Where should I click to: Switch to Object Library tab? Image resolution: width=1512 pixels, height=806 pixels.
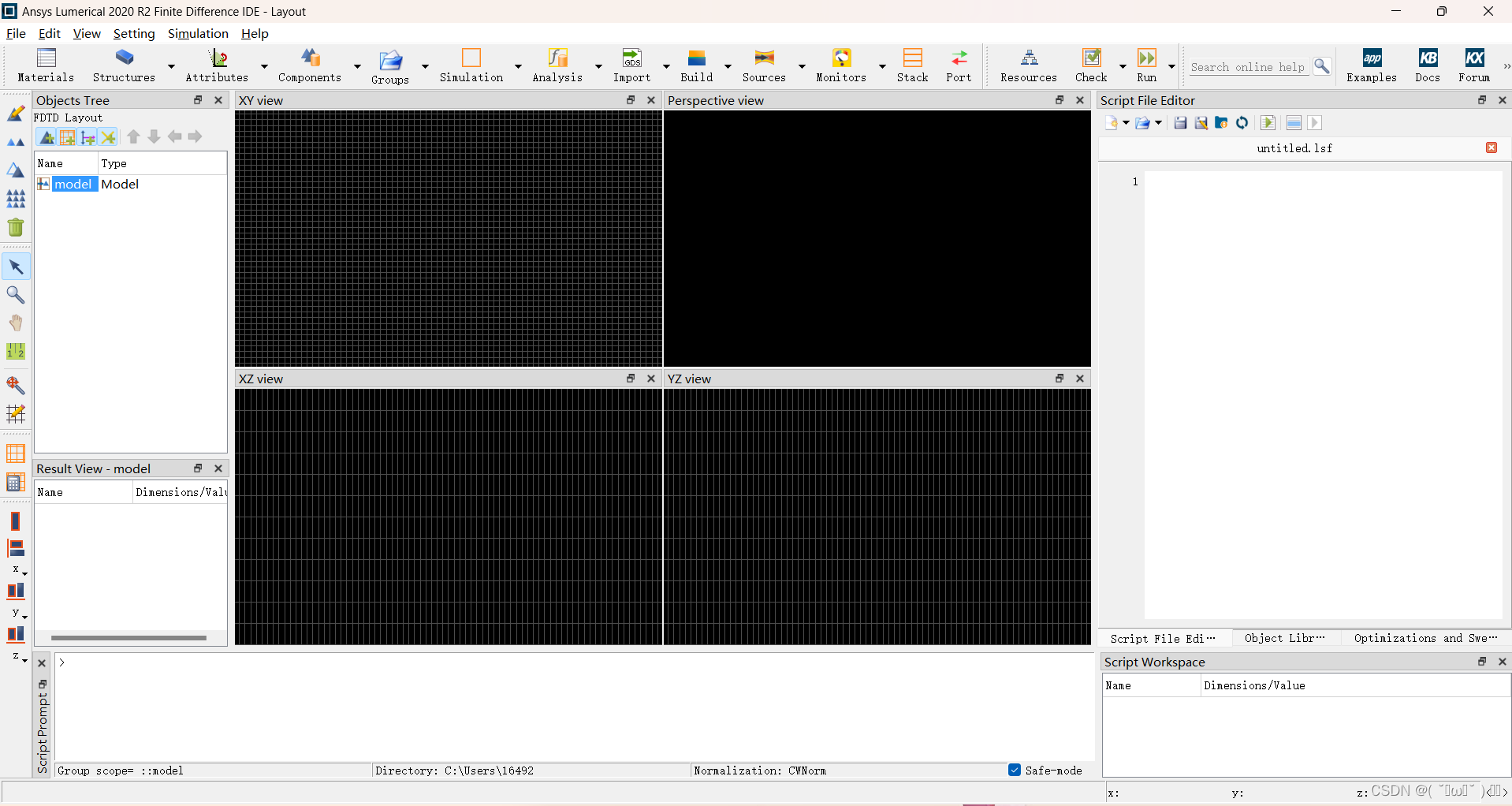[1284, 638]
